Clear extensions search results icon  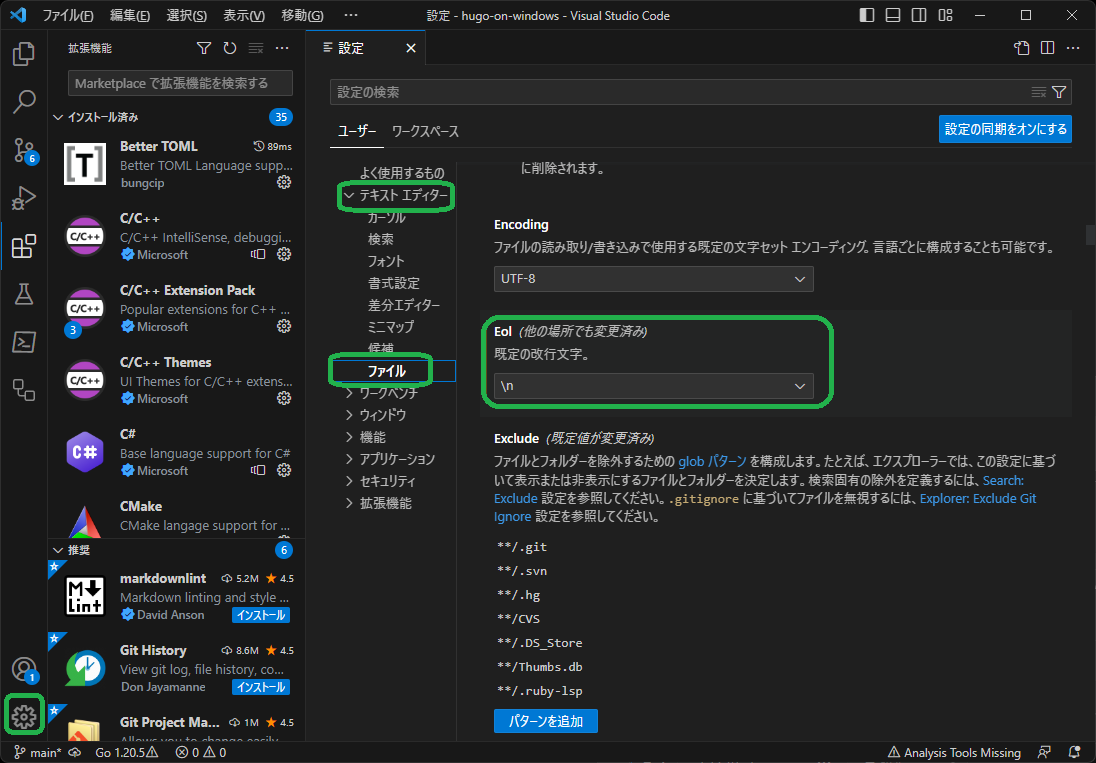pos(257,48)
